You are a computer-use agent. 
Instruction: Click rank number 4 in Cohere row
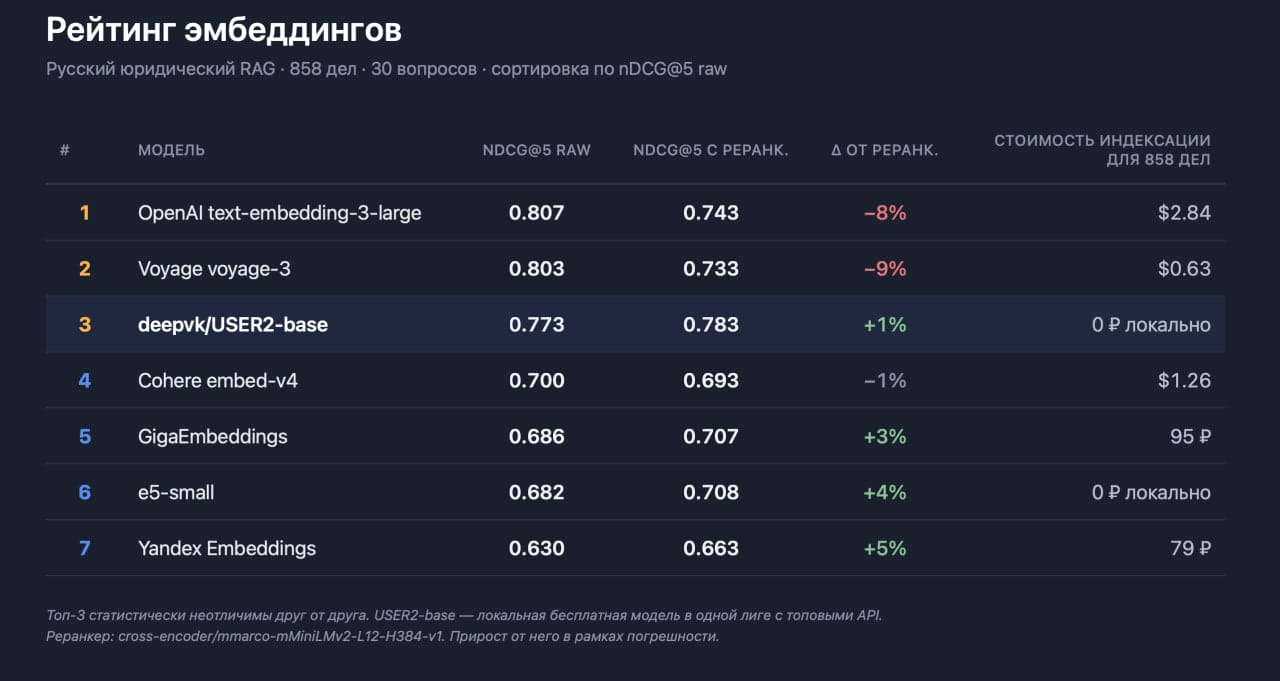click(x=85, y=381)
